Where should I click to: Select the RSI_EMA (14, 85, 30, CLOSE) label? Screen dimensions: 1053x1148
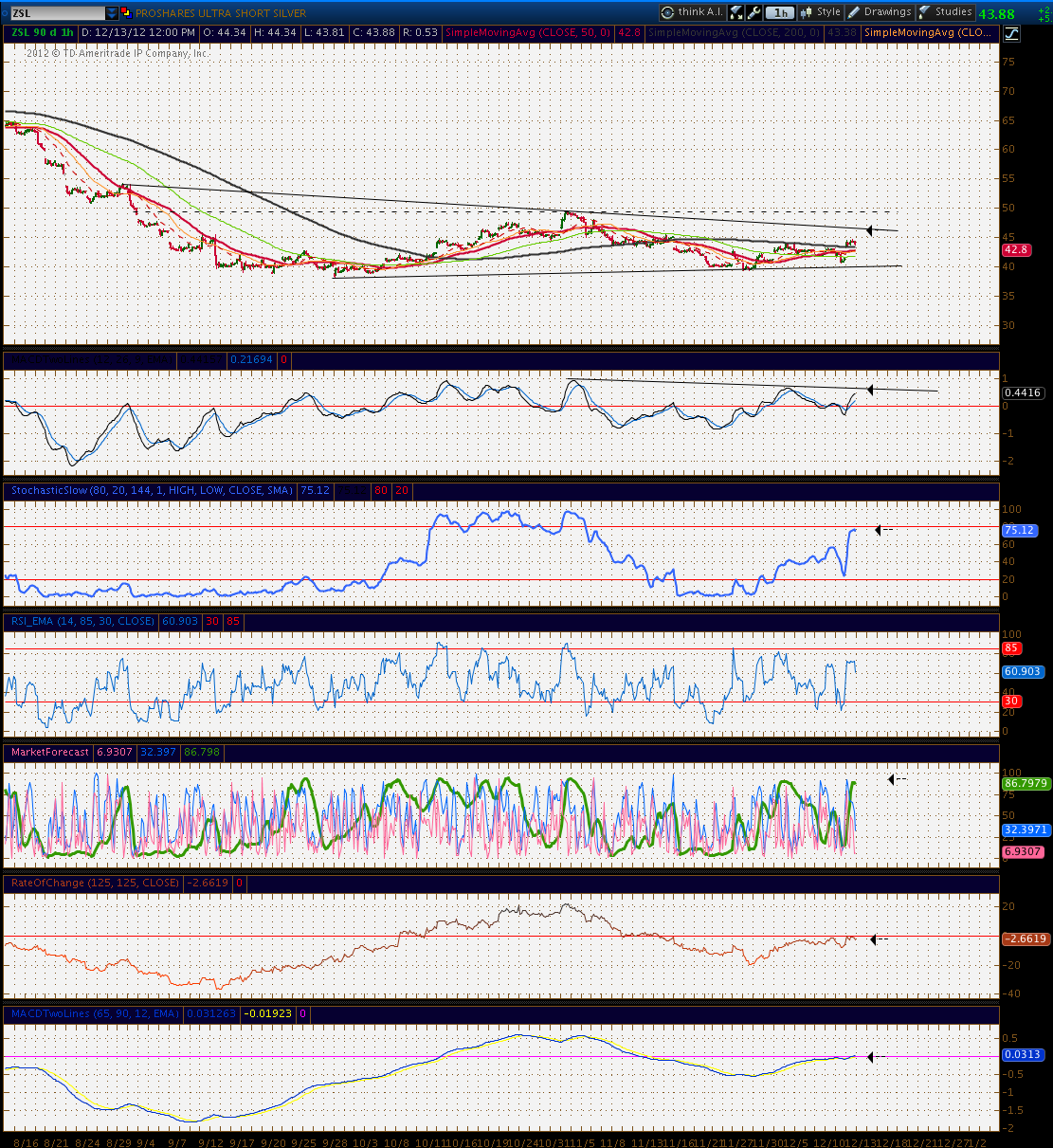(x=82, y=621)
